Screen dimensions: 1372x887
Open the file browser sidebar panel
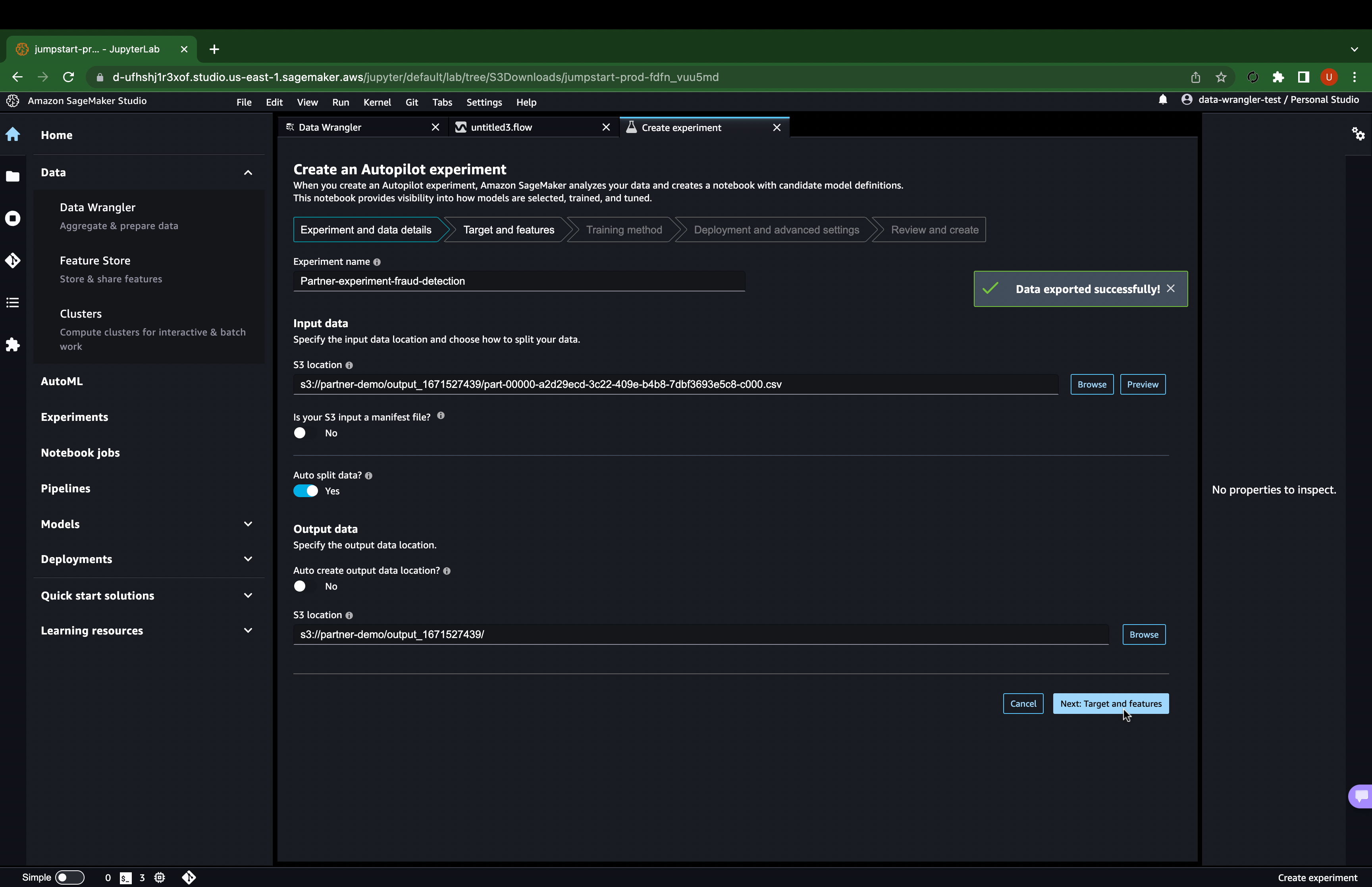click(13, 176)
